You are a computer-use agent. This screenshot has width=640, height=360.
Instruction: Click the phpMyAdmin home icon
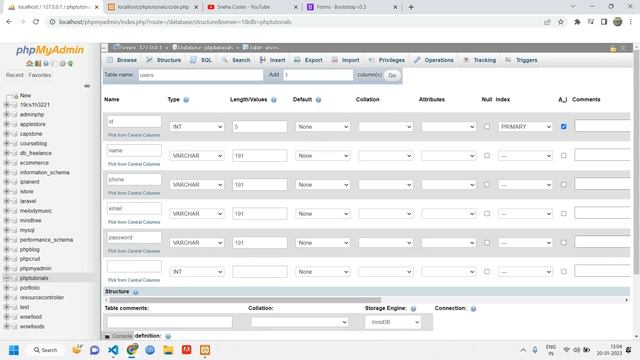[x=29, y=64]
